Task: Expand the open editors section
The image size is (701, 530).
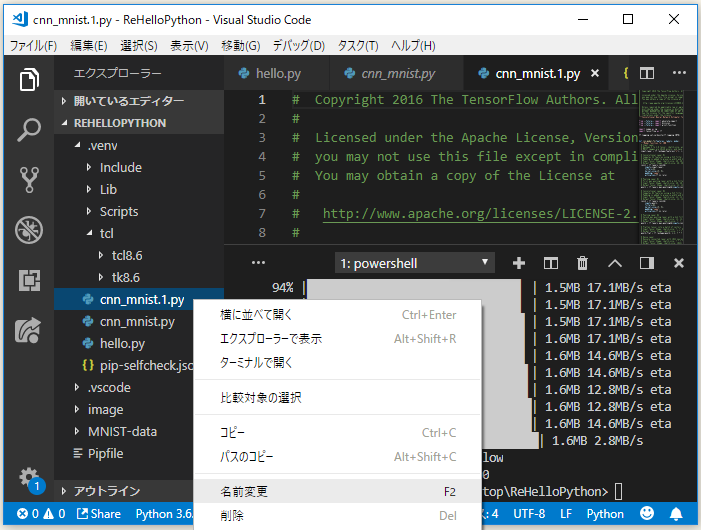Action: pyautogui.click(x=139, y=101)
